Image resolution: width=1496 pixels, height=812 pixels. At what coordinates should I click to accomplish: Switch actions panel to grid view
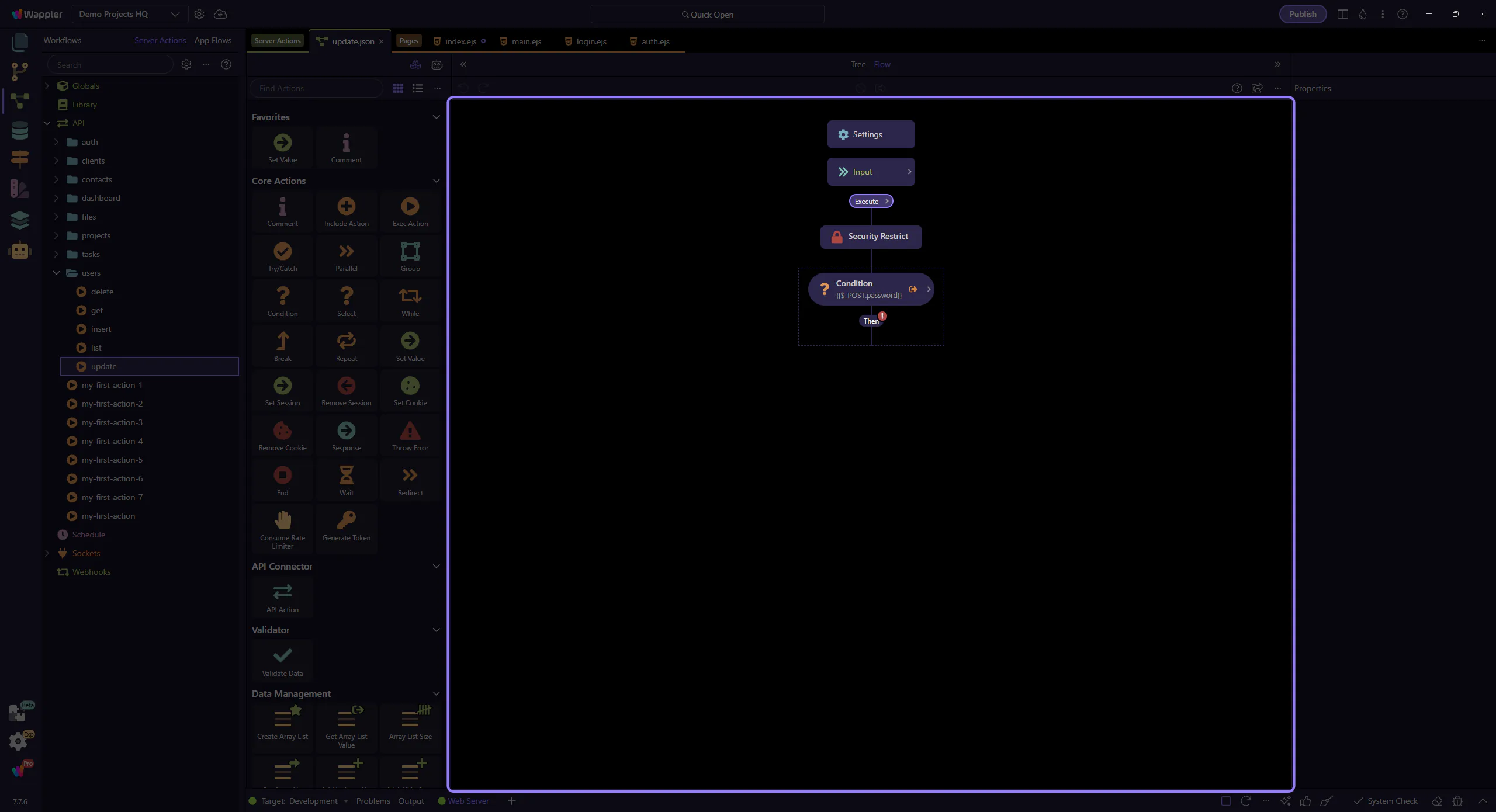click(x=398, y=88)
